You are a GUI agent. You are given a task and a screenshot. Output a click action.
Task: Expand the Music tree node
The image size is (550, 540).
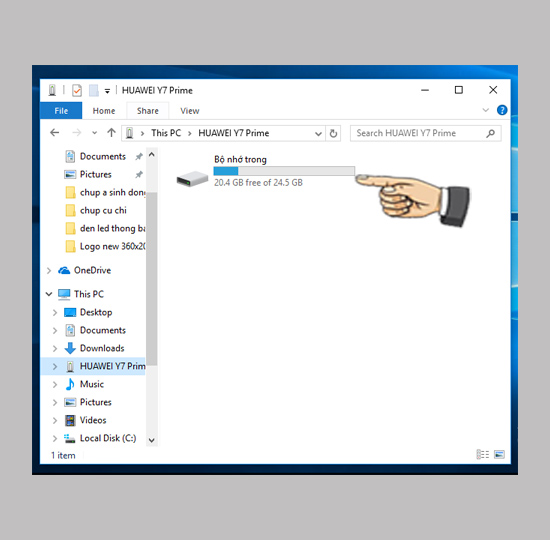tap(55, 385)
